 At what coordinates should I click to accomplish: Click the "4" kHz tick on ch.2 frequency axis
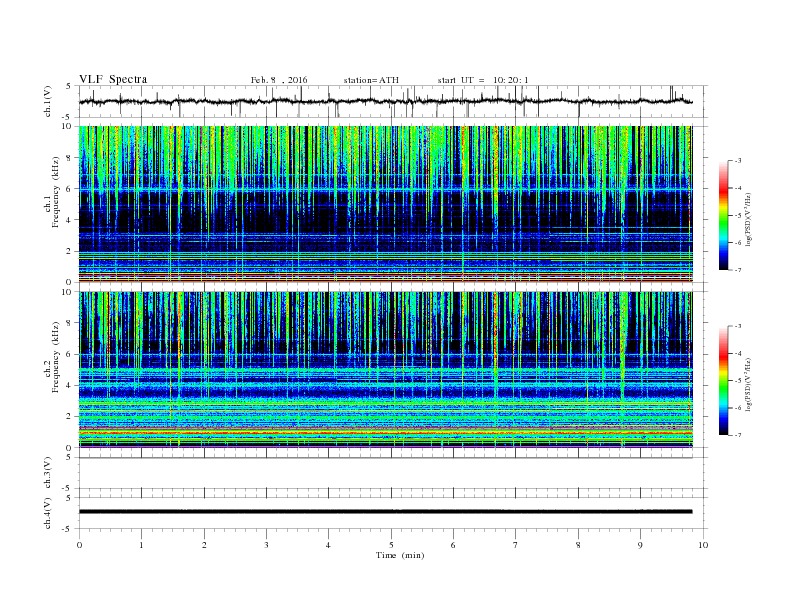(69, 386)
